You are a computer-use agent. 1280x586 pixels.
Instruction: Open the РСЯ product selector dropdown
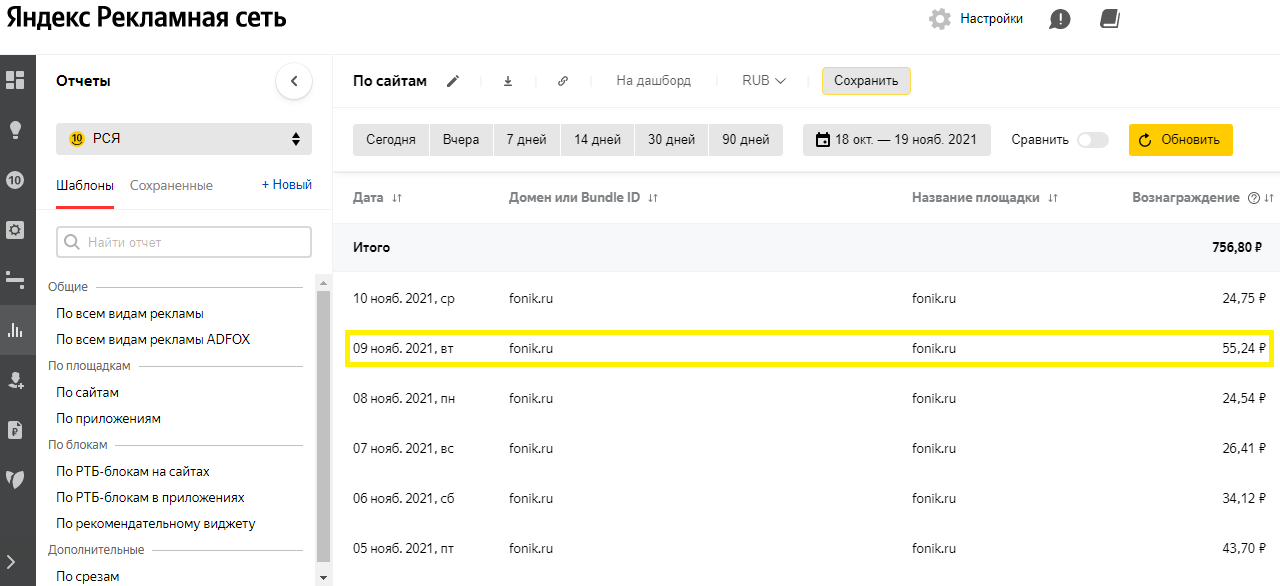184,139
